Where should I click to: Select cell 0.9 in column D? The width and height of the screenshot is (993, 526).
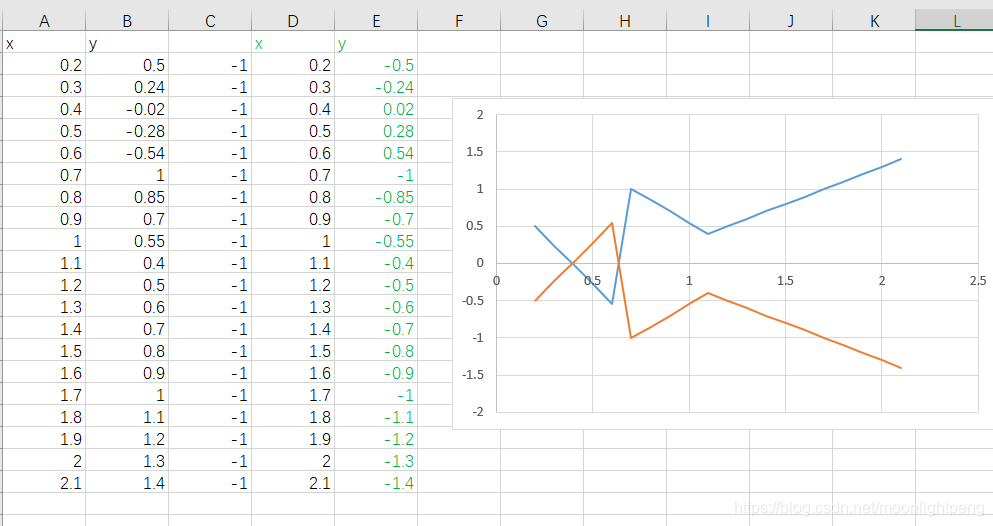[293, 219]
